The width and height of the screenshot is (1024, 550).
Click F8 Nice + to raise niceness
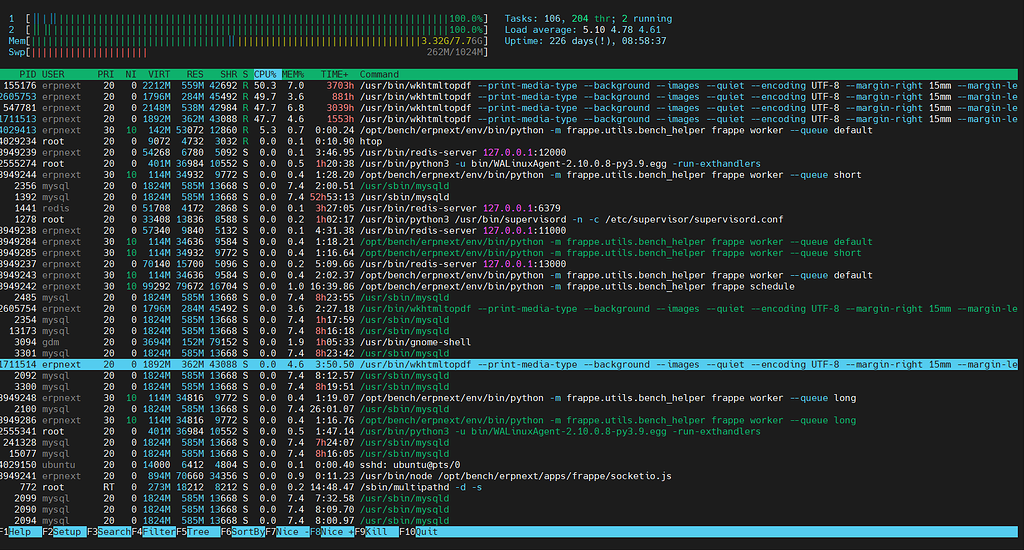click(332, 532)
